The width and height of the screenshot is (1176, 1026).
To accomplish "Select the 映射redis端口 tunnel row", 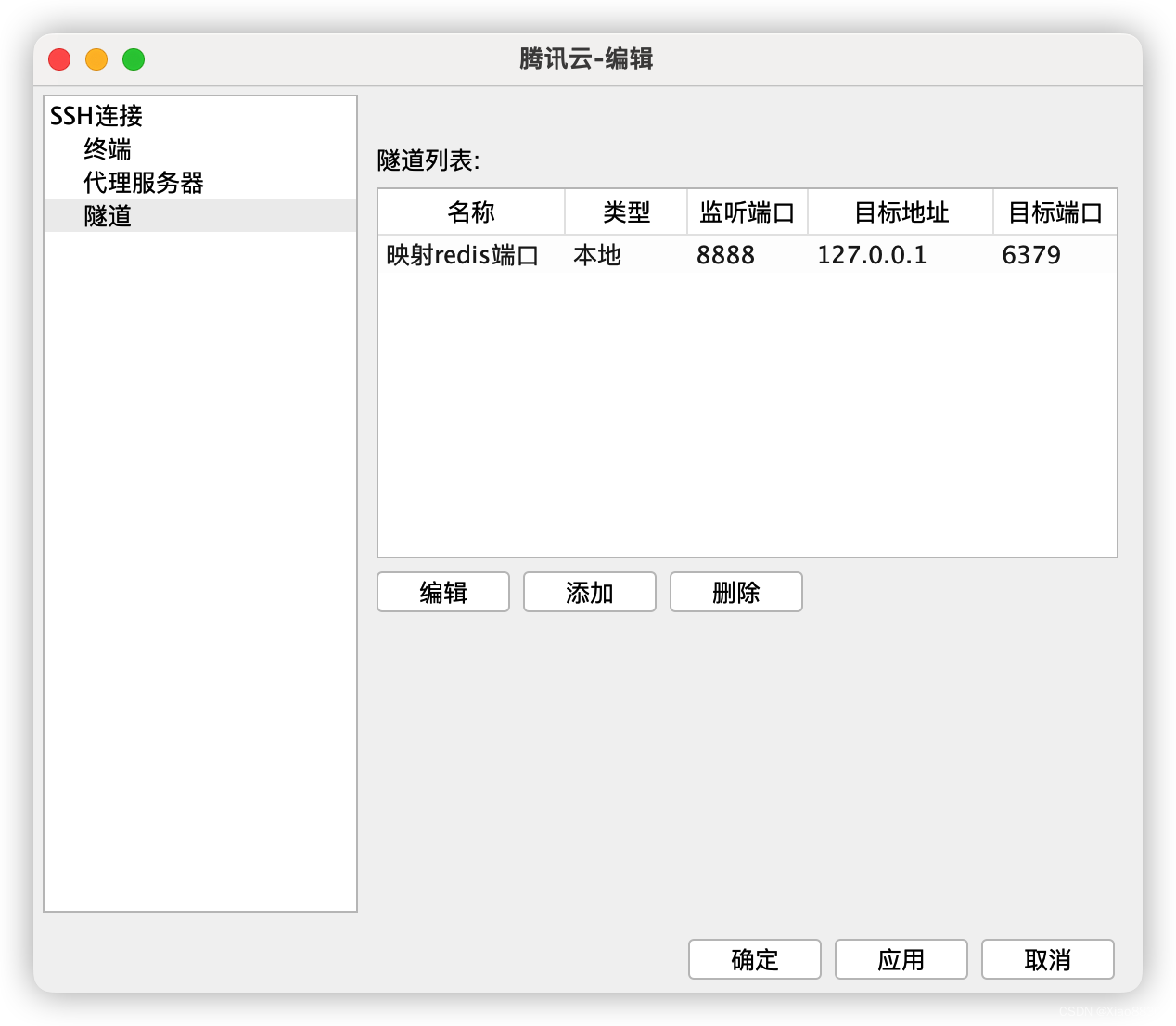I will [463, 255].
